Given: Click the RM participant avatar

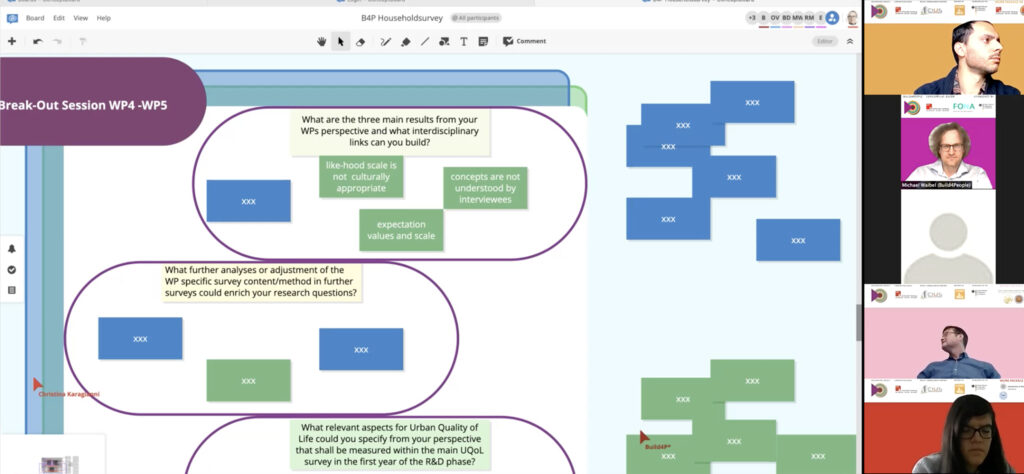Looking at the screenshot, I should (810, 18).
